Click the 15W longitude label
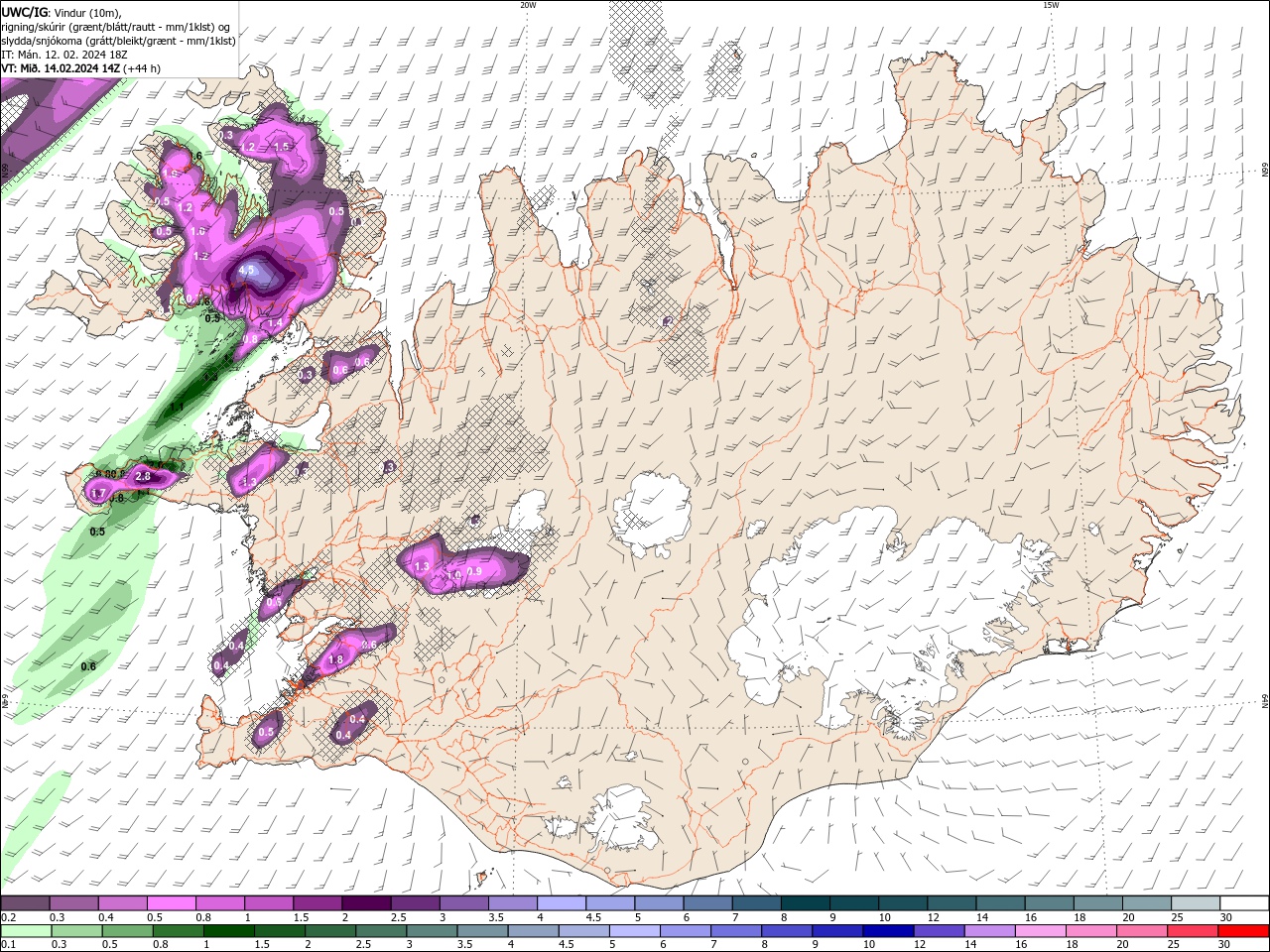 coord(1051,5)
